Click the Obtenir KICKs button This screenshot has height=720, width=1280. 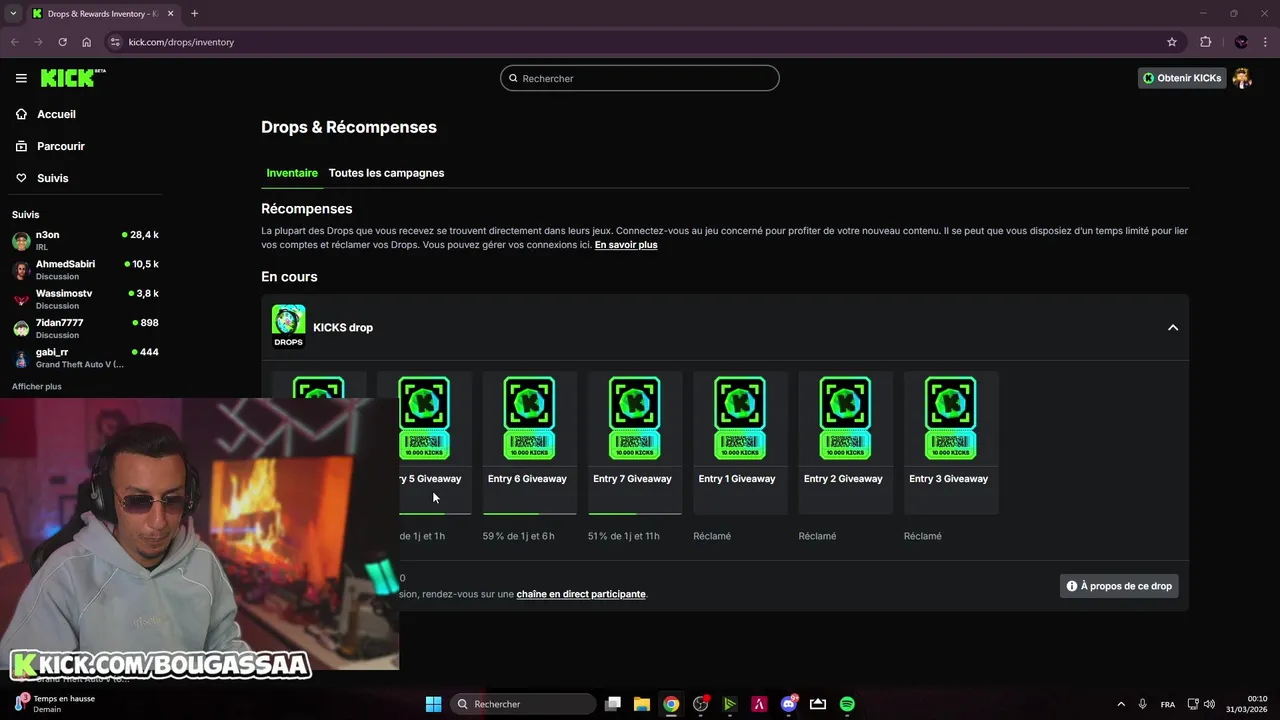tap(1182, 78)
